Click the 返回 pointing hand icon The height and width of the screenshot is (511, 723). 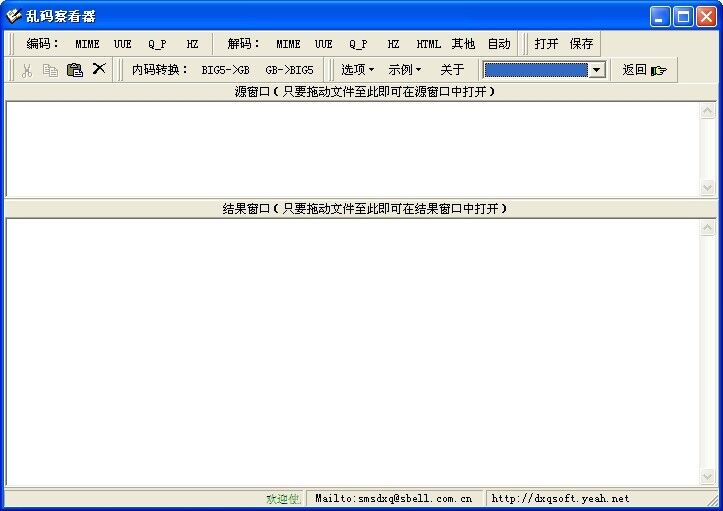[x=658, y=71]
